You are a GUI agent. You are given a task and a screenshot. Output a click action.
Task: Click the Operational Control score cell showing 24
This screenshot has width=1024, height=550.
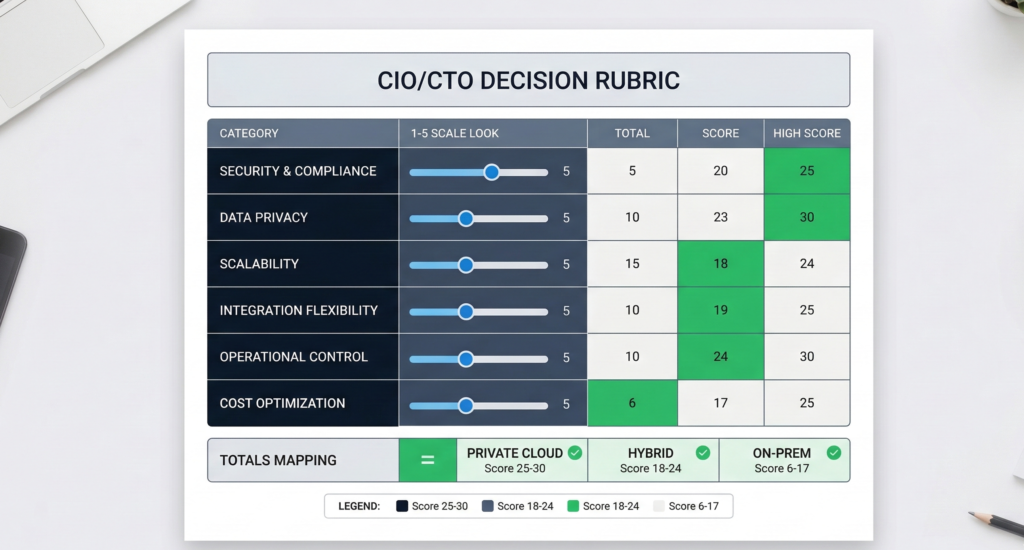click(x=720, y=357)
